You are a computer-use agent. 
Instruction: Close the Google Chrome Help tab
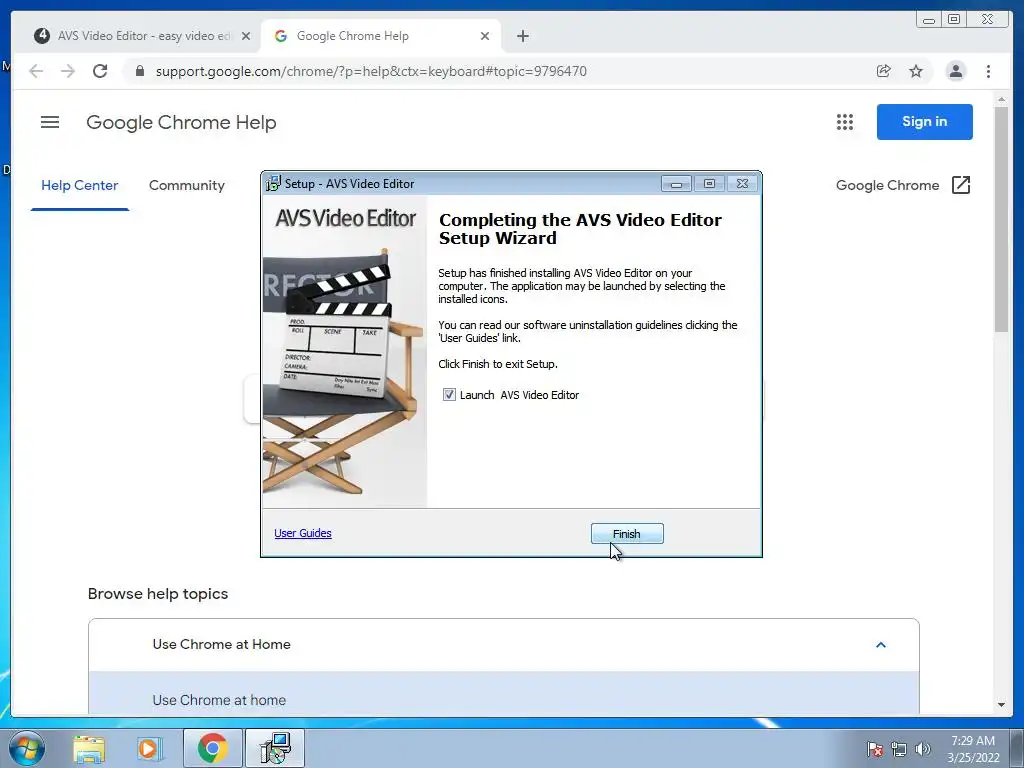485,36
